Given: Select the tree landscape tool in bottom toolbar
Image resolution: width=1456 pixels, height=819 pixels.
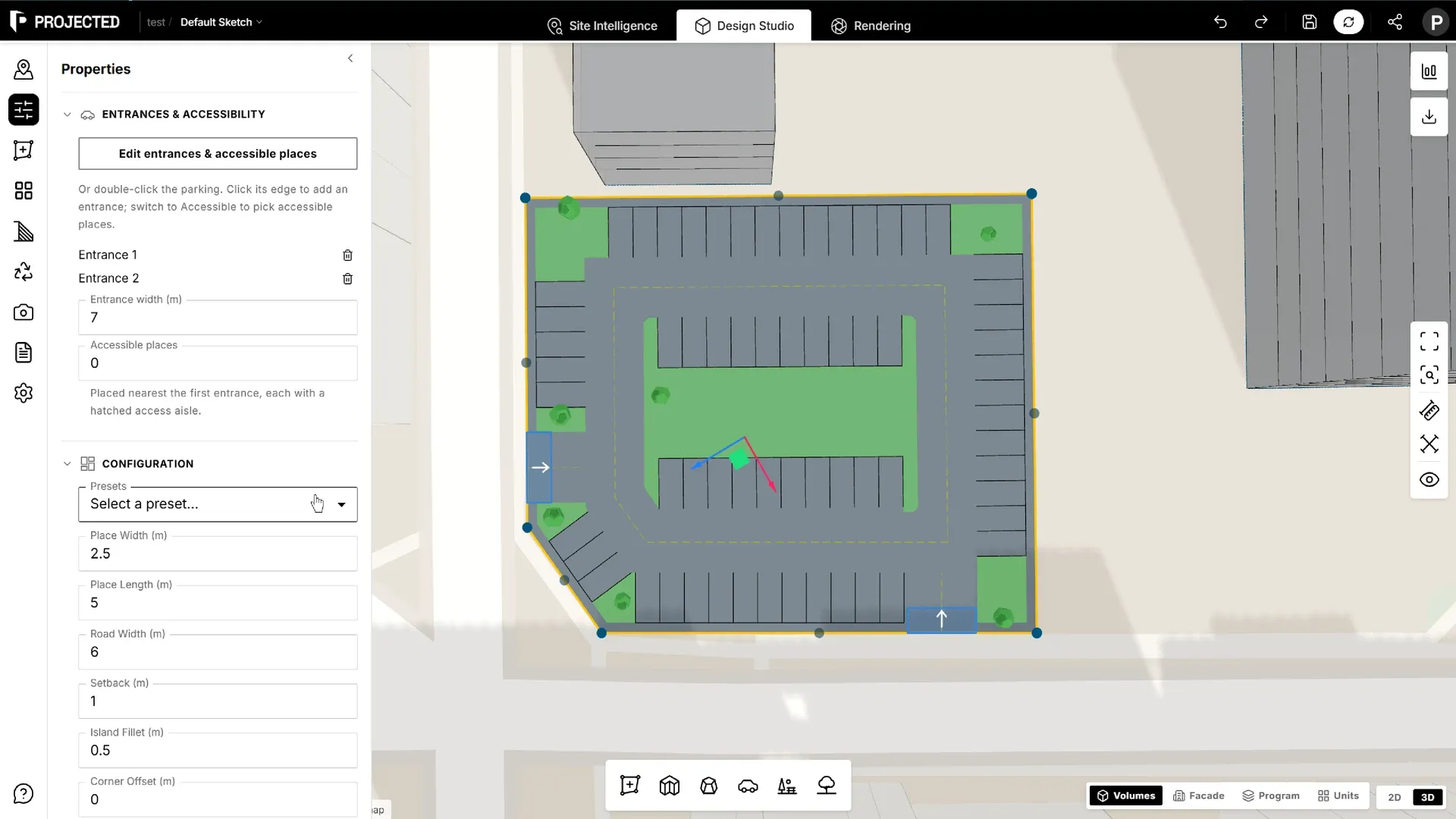Looking at the screenshot, I should [827, 786].
